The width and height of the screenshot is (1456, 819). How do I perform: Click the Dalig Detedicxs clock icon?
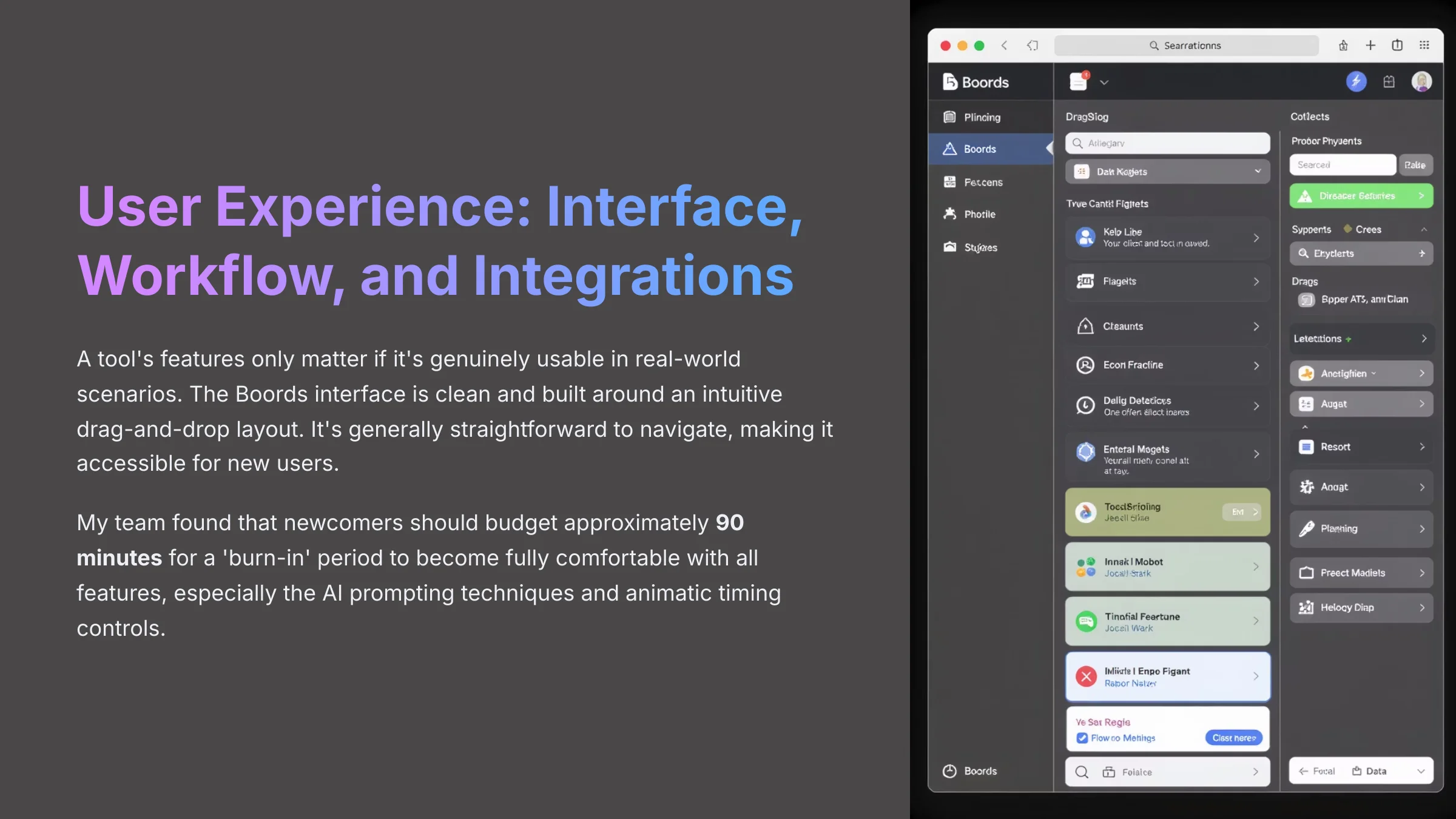(1085, 405)
